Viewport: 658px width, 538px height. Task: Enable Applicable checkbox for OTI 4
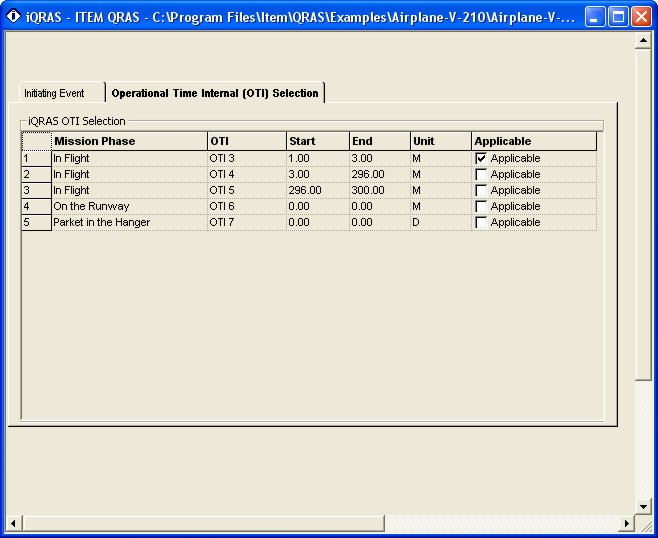(482, 174)
